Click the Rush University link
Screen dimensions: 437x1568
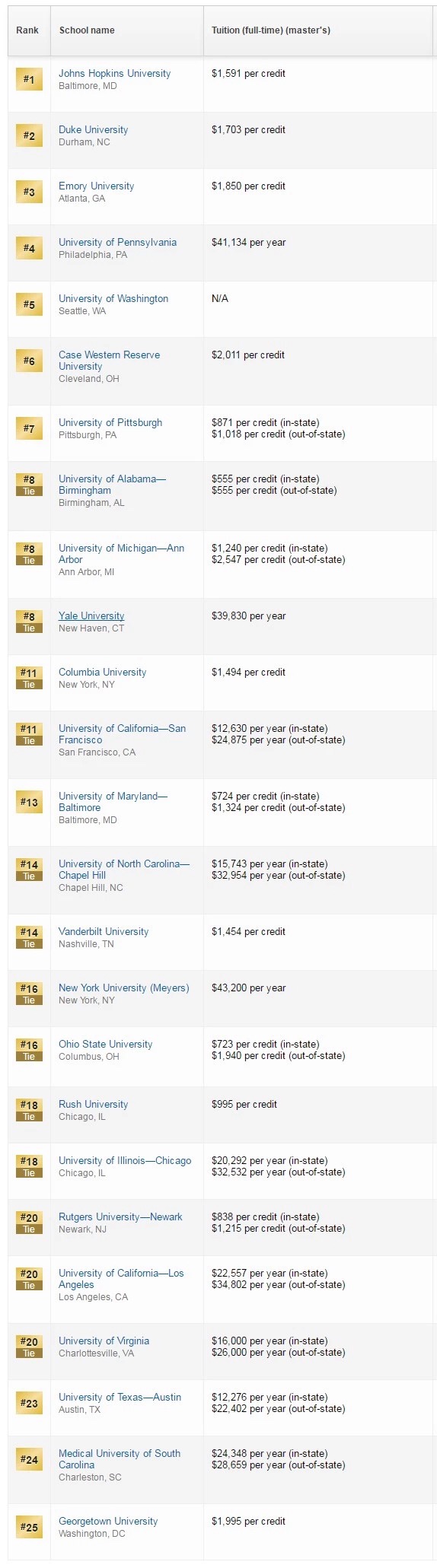94,1105
